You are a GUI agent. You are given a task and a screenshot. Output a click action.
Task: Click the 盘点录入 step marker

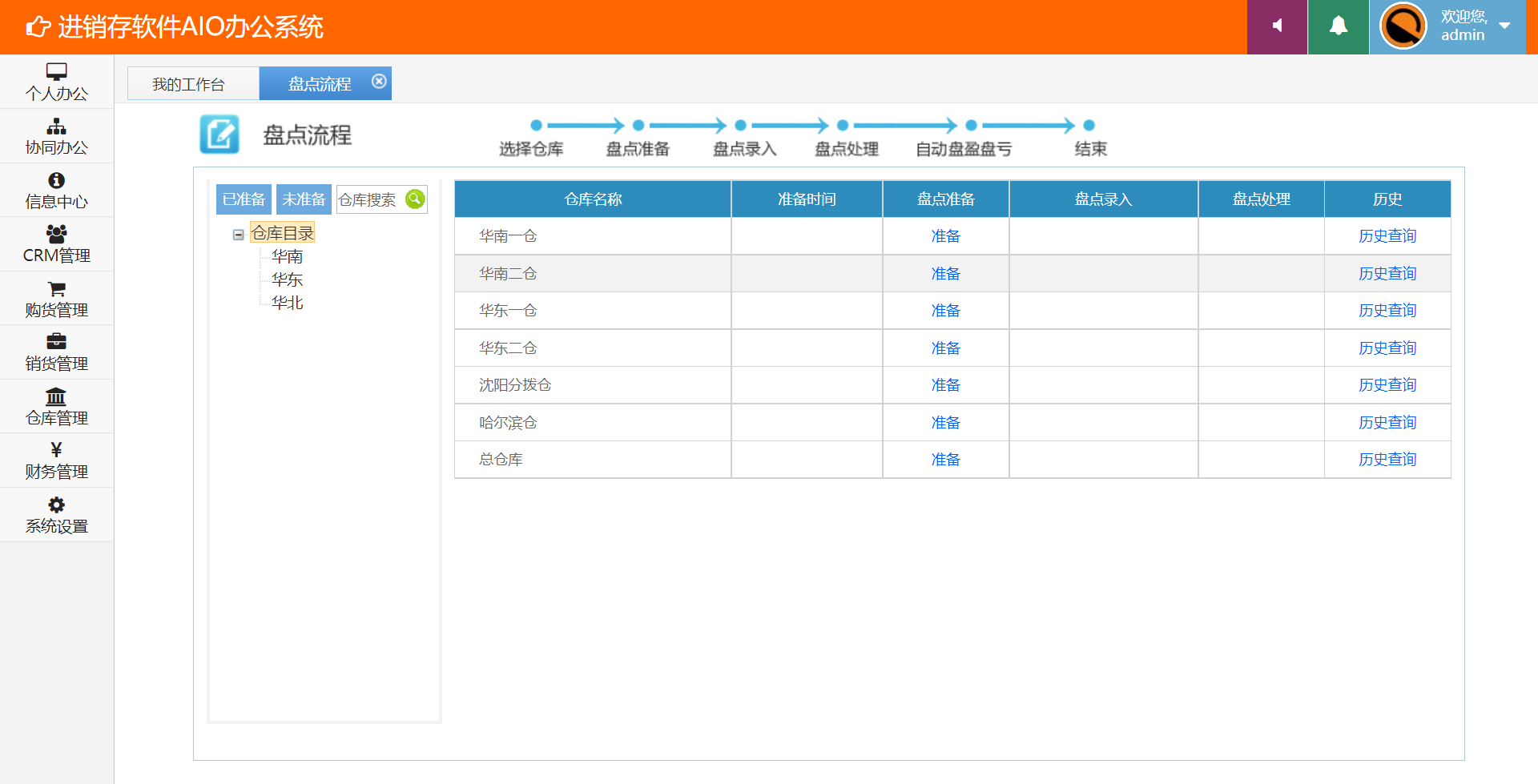[x=740, y=125]
